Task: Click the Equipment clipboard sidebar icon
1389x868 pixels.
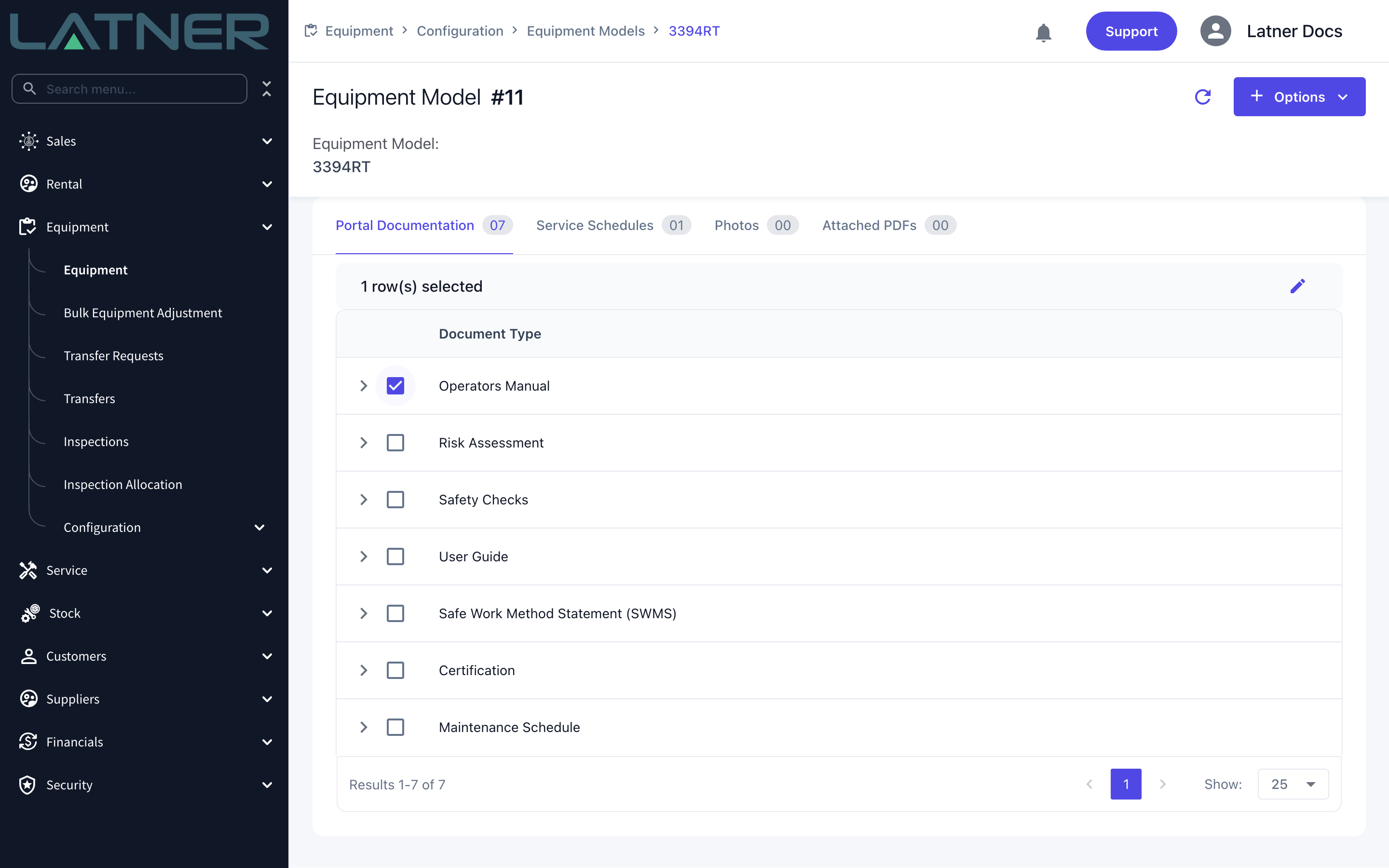Action: click(27, 227)
